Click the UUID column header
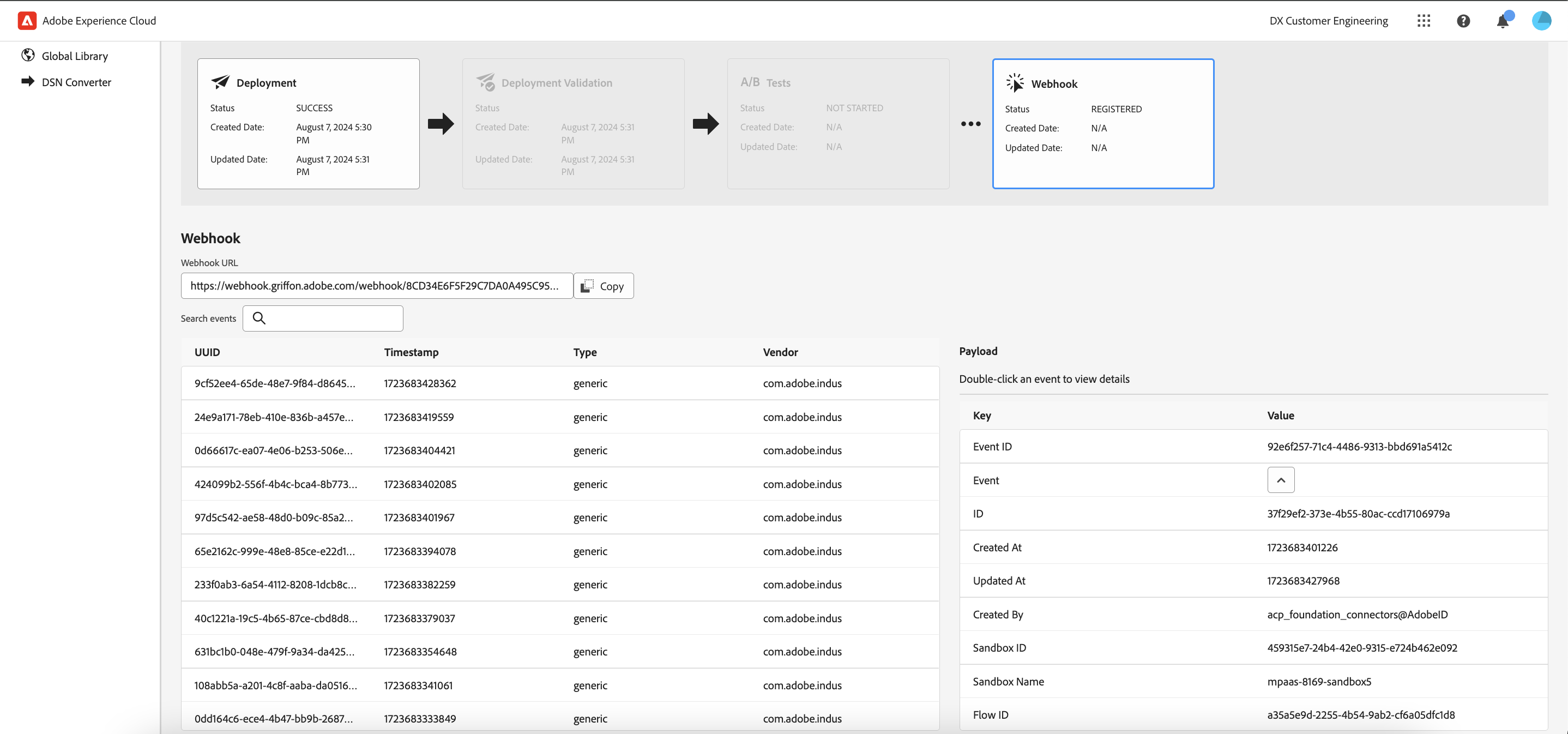The width and height of the screenshot is (1568, 734). 207,352
